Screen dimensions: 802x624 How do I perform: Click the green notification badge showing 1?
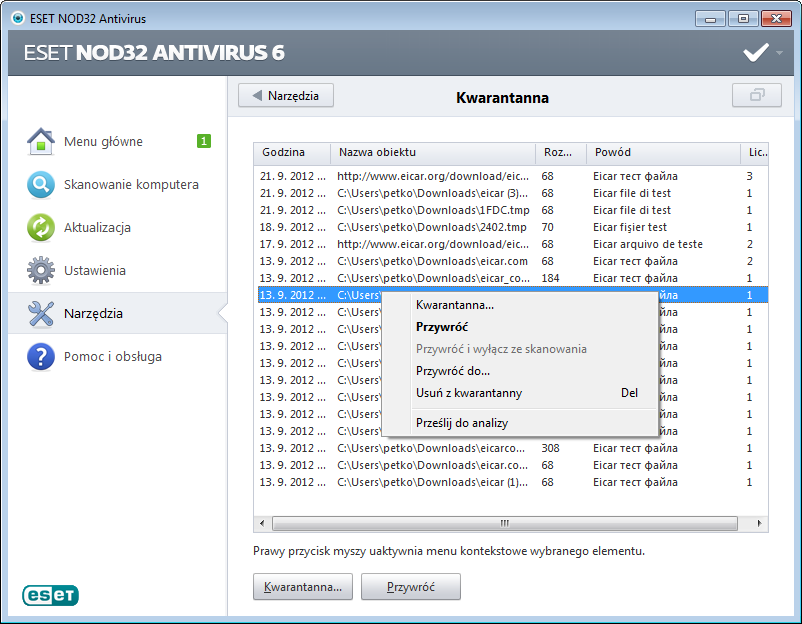pos(204,141)
